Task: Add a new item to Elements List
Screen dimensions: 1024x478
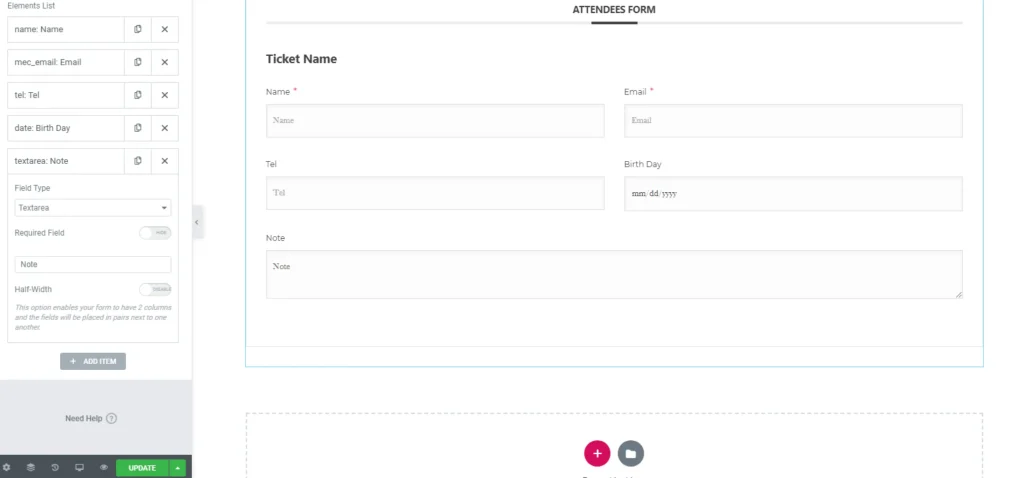Action: pyautogui.click(x=93, y=361)
